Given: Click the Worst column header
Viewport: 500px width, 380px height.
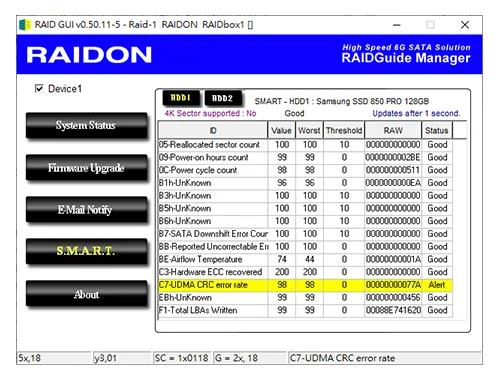Looking at the screenshot, I should click(x=309, y=130).
